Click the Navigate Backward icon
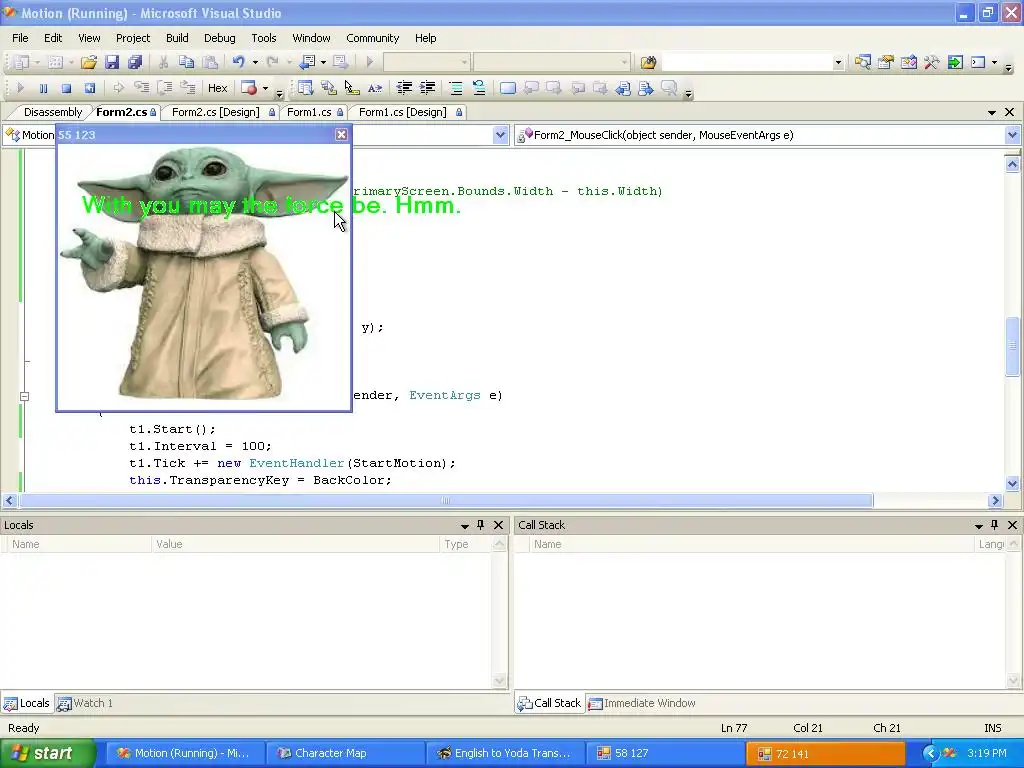 [307, 62]
